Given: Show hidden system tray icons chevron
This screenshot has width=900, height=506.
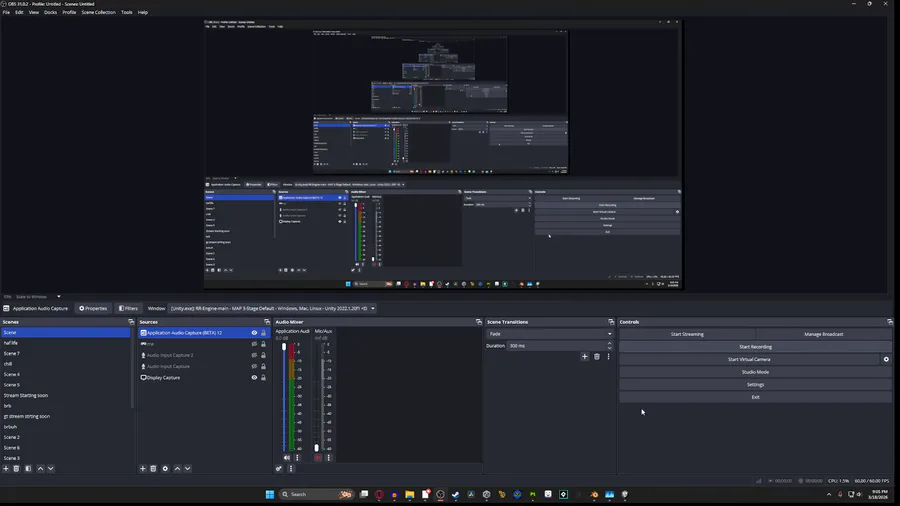Looking at the screenshot, I should tap(829, 495).
